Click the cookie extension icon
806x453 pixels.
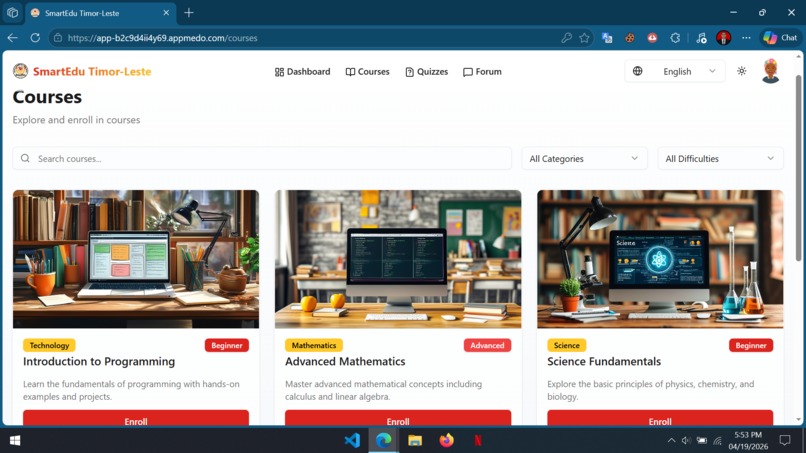point(630,38)
